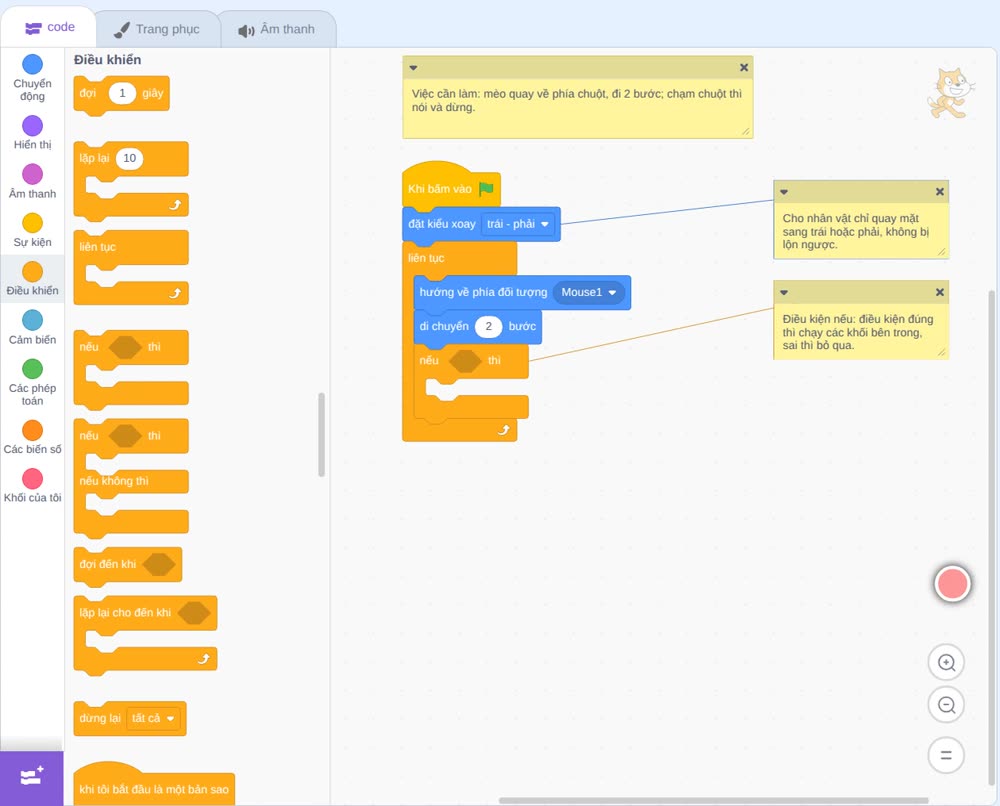The height and width of the screenshot is (806, 1000).
Task: Click the steps value 2 field
Action: 489,326
